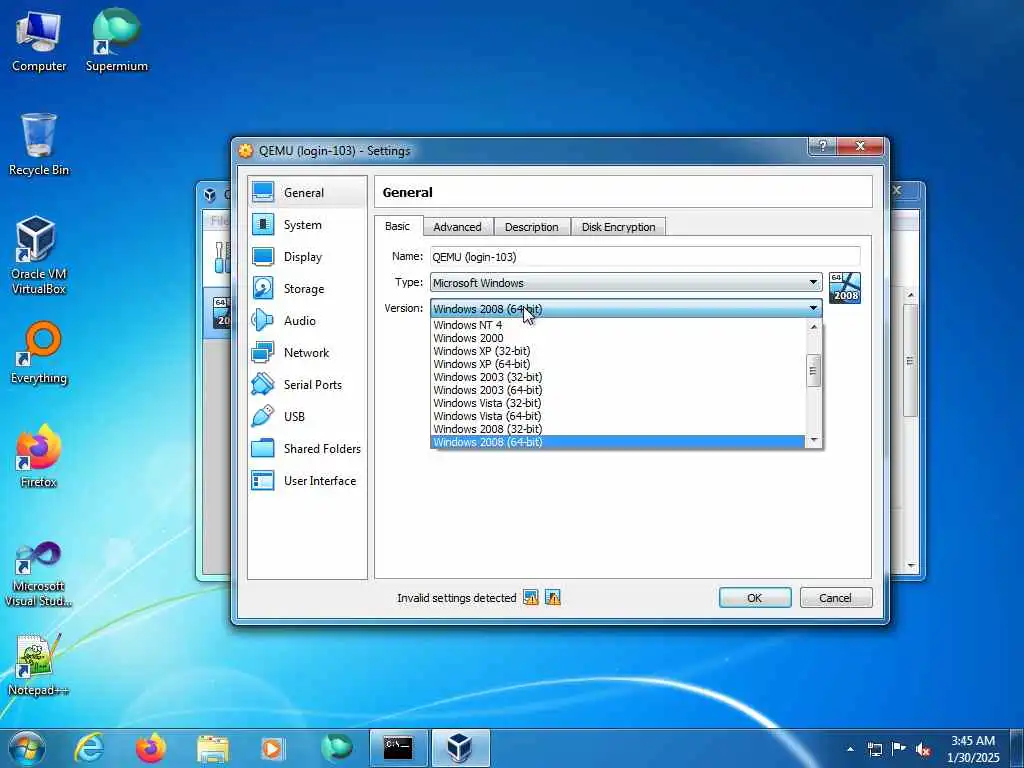Choose Windows XP (32-bit) version

[x=617, y=351]
